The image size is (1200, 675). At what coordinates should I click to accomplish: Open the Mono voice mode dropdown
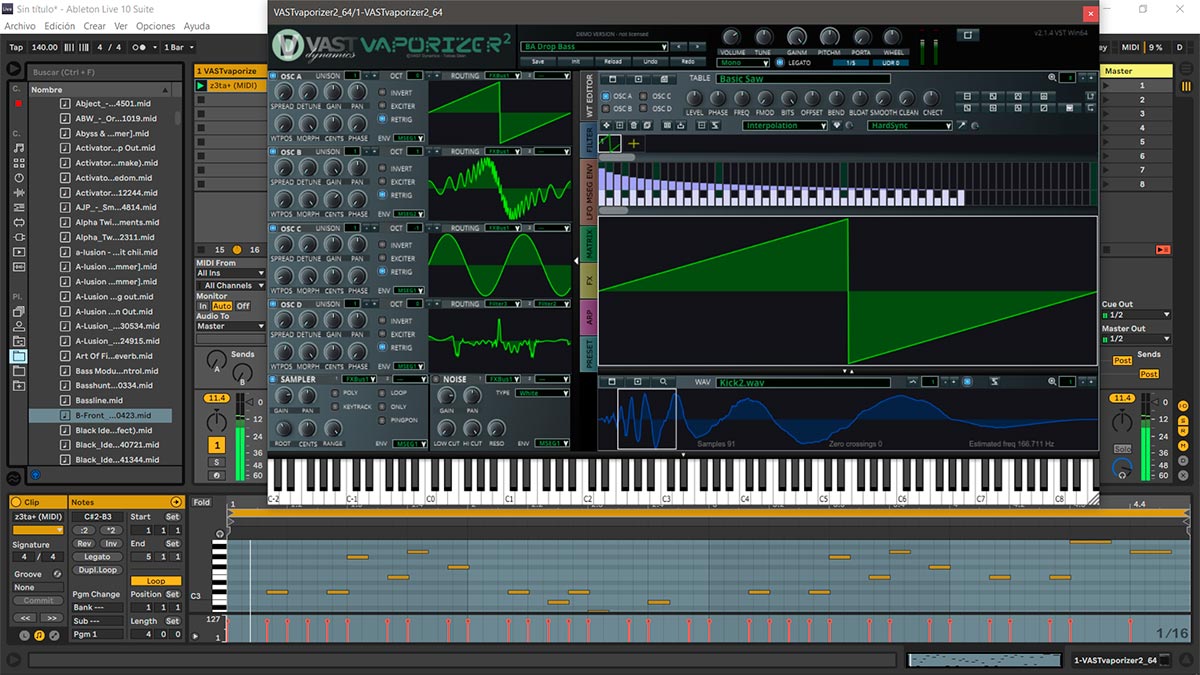[x=744, y=62]
